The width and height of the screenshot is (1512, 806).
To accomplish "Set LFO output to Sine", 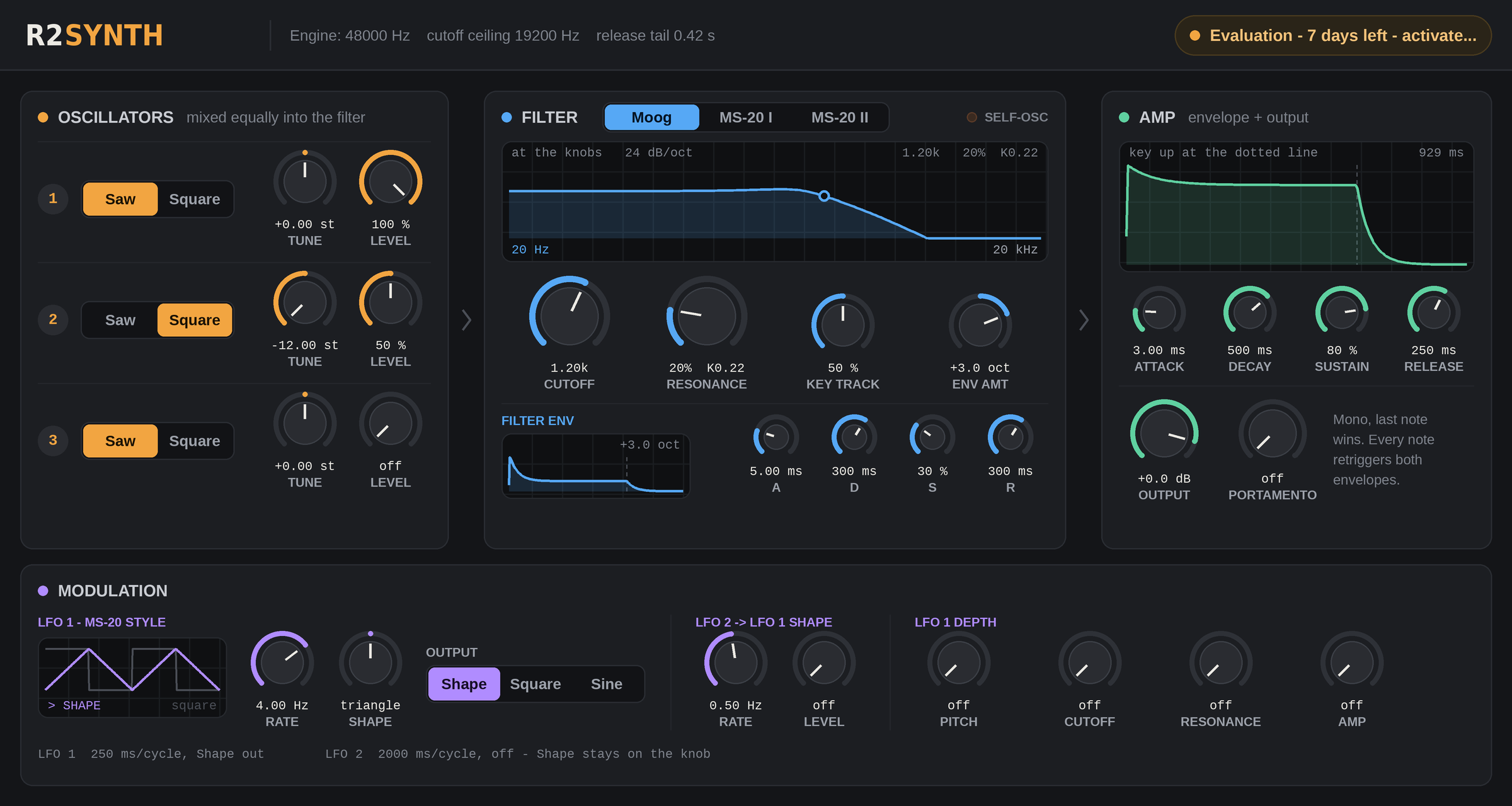I will click(607, 684).
